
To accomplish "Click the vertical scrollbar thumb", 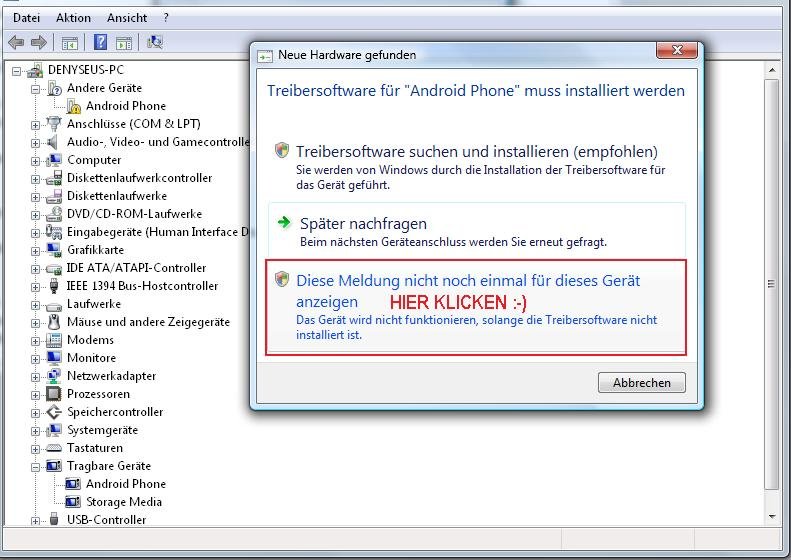I will tap(772, 284).
